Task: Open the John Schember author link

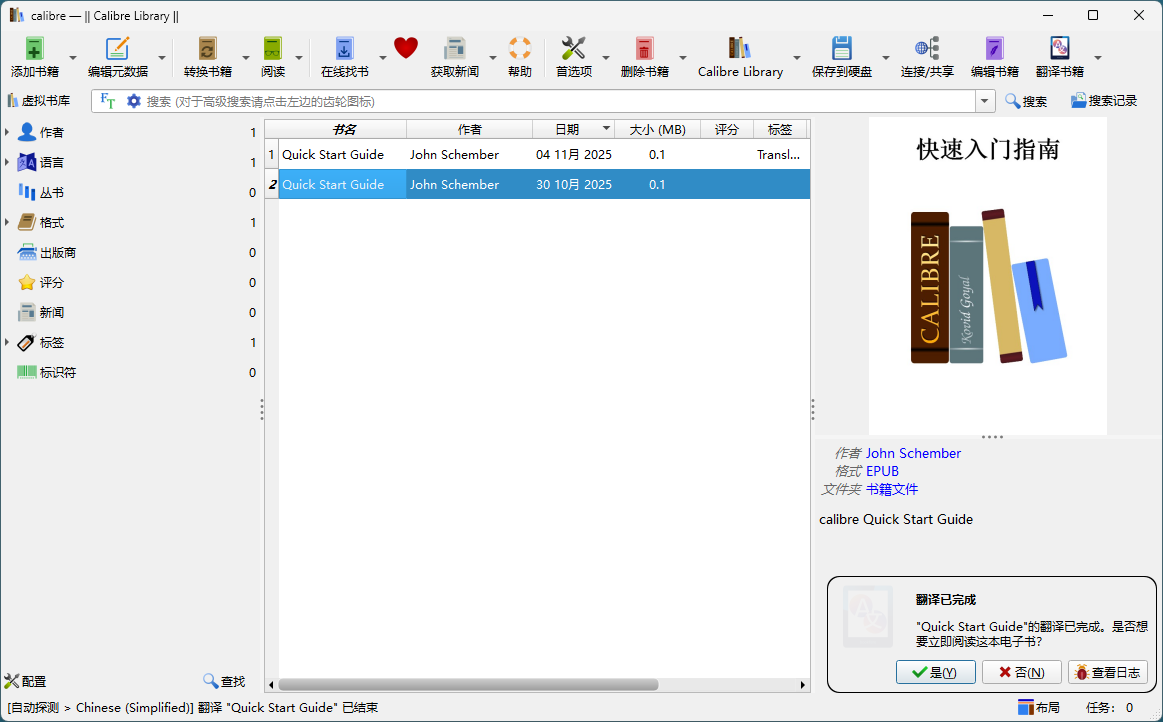Action: point(913,453)
